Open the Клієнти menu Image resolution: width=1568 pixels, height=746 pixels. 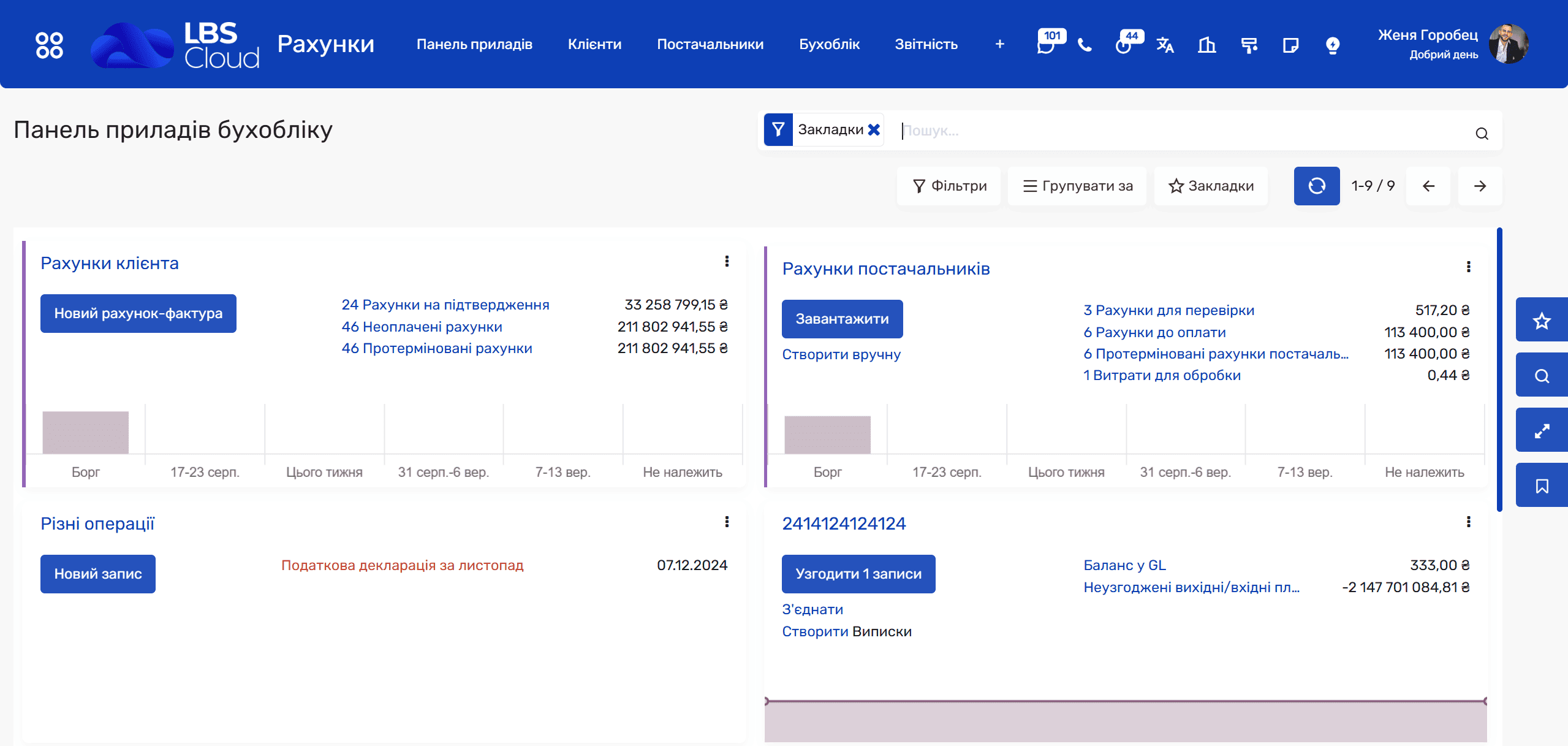594,44
